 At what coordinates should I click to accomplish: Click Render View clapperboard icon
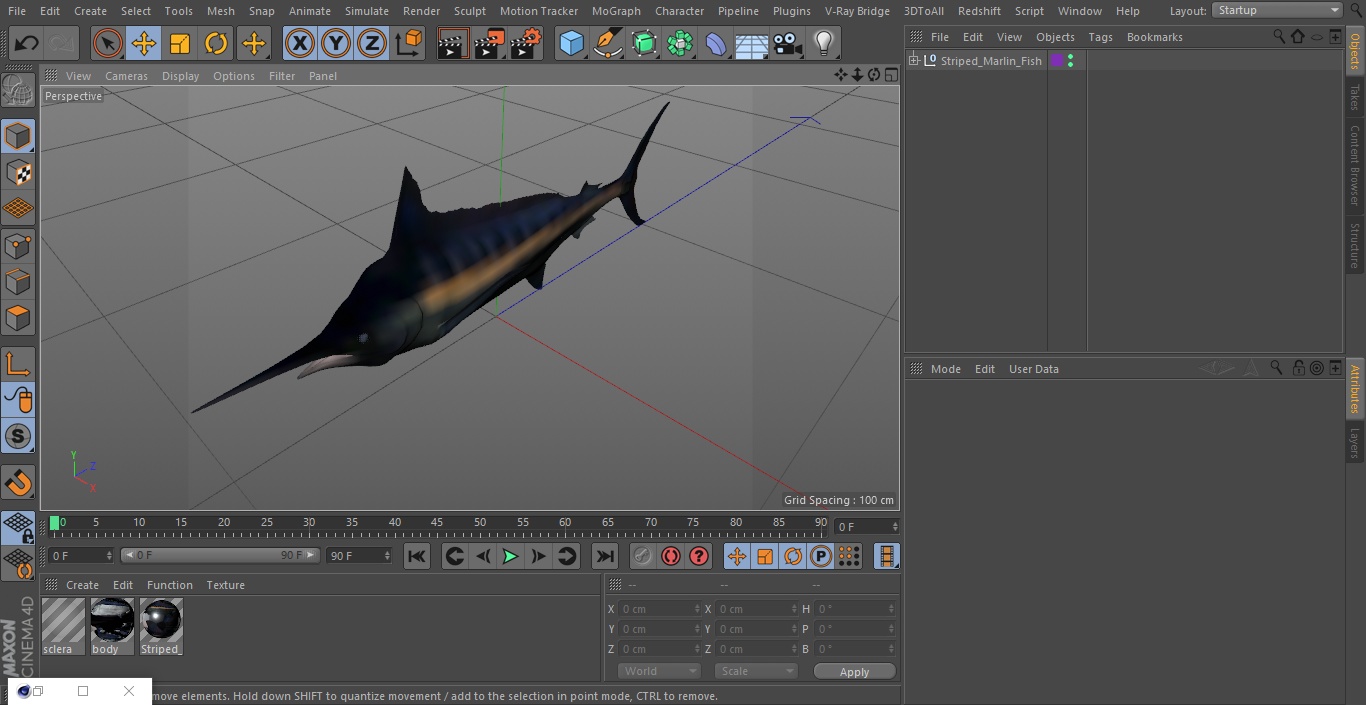[453, 43]
